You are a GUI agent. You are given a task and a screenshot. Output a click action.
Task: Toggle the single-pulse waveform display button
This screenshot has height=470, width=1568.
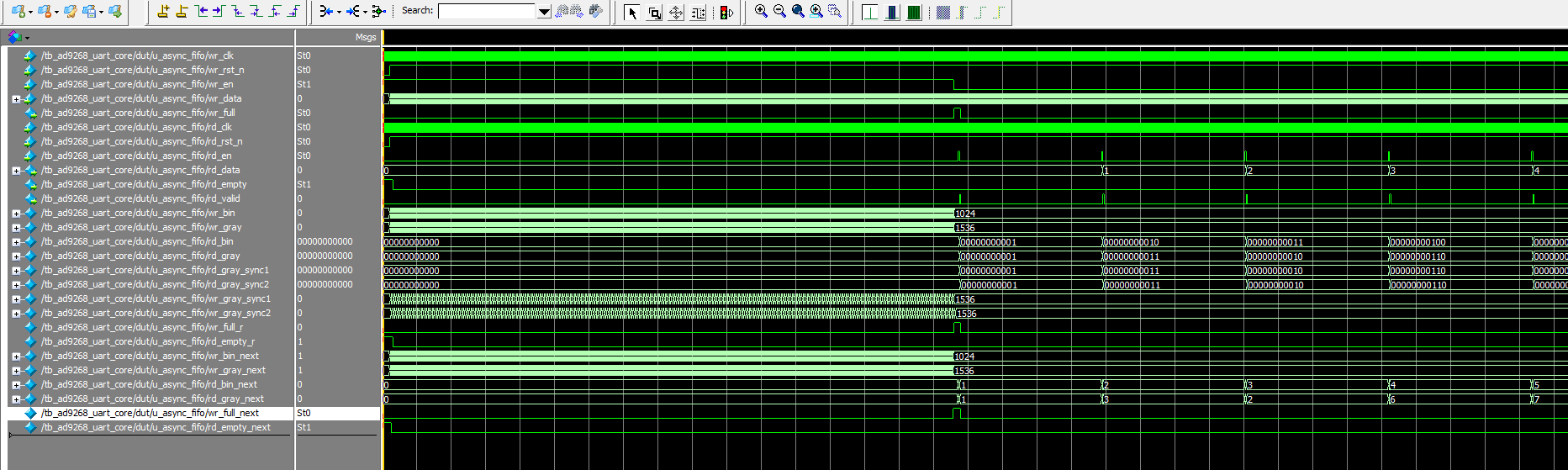coord(892,12)
